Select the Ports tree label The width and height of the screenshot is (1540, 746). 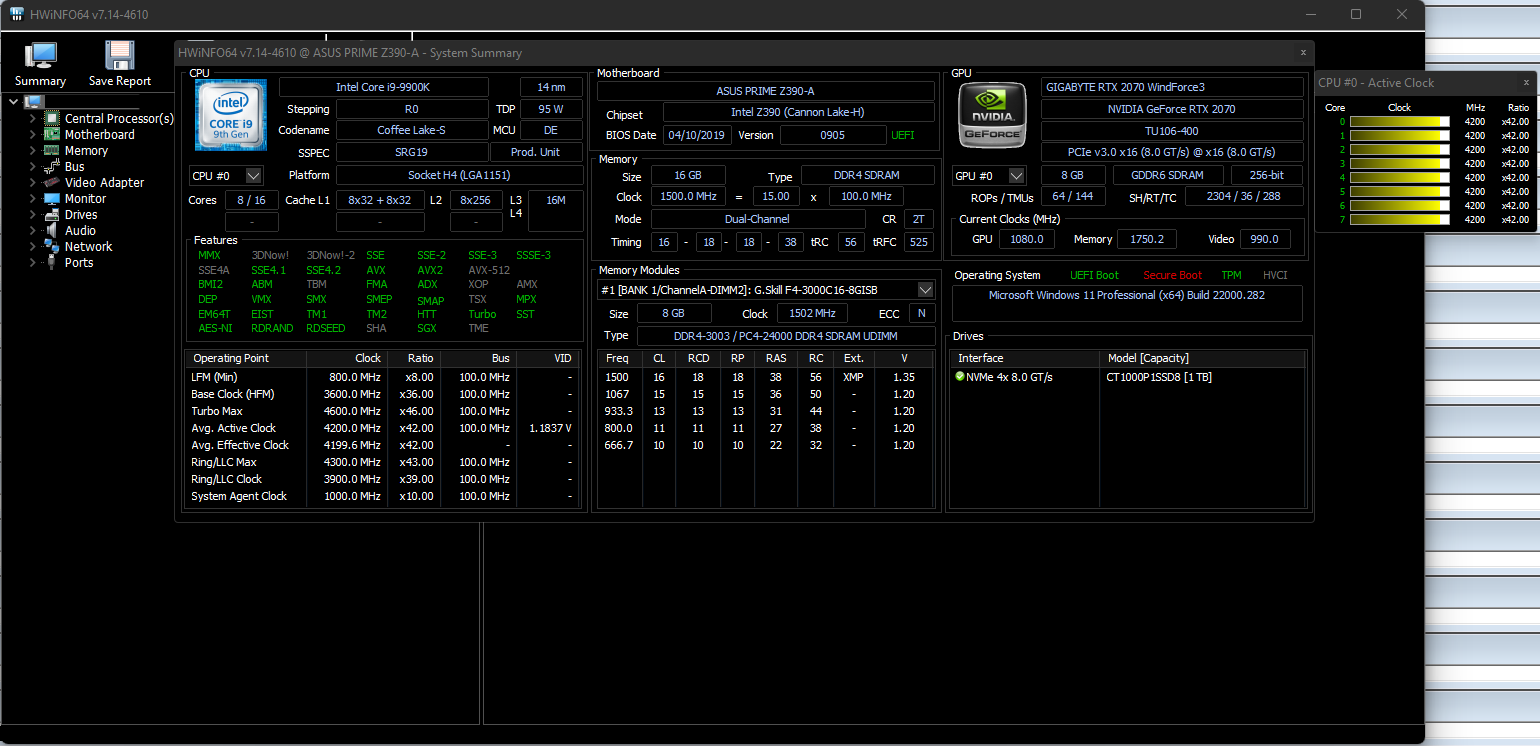(79, 262)
